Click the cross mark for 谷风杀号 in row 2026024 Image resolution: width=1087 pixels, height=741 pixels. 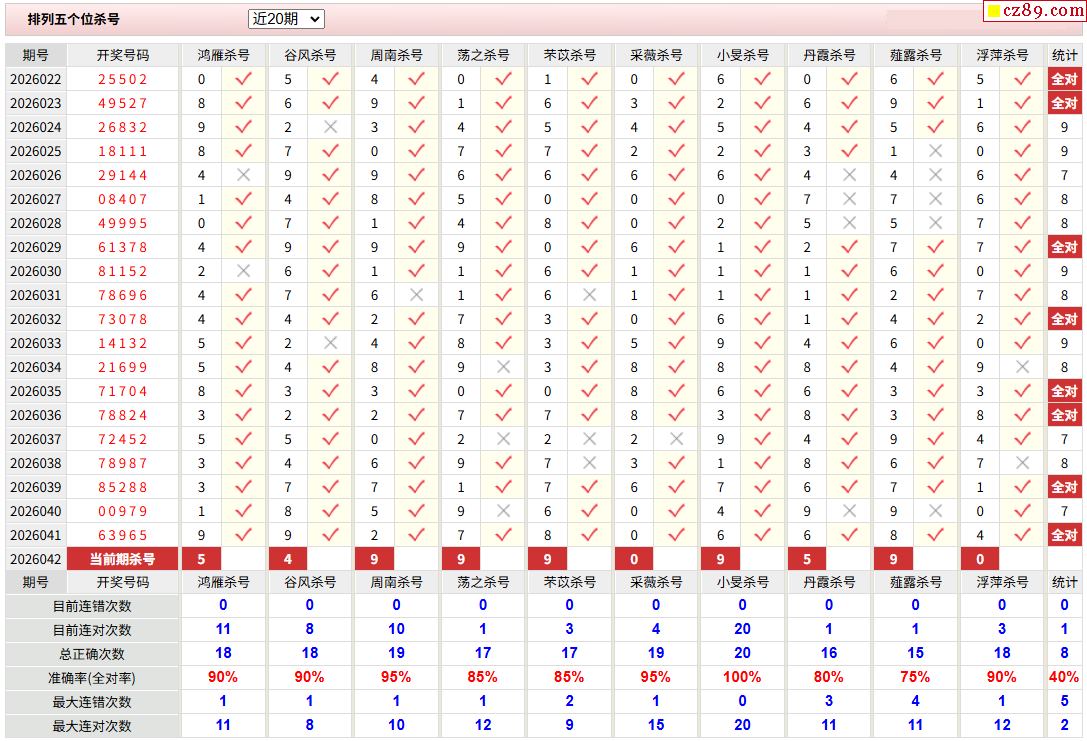[x=330, y=127]
